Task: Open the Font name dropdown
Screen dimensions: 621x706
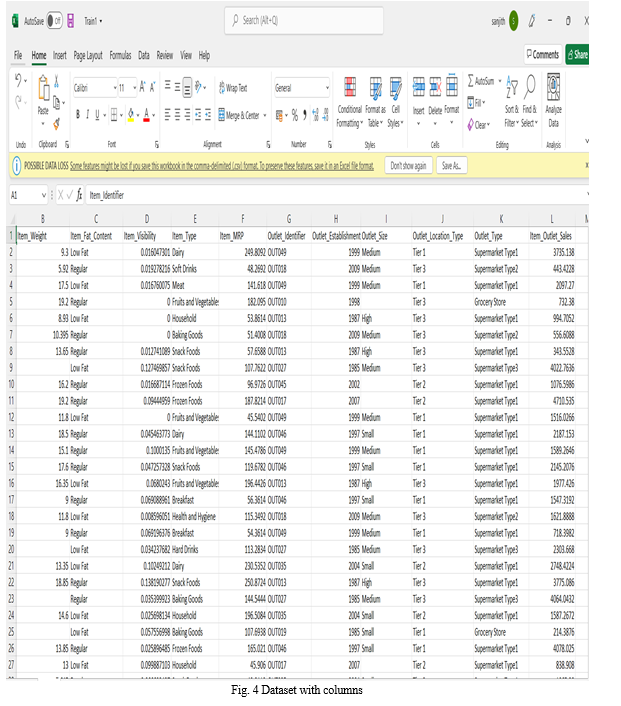Action: [x=115, y=88]
